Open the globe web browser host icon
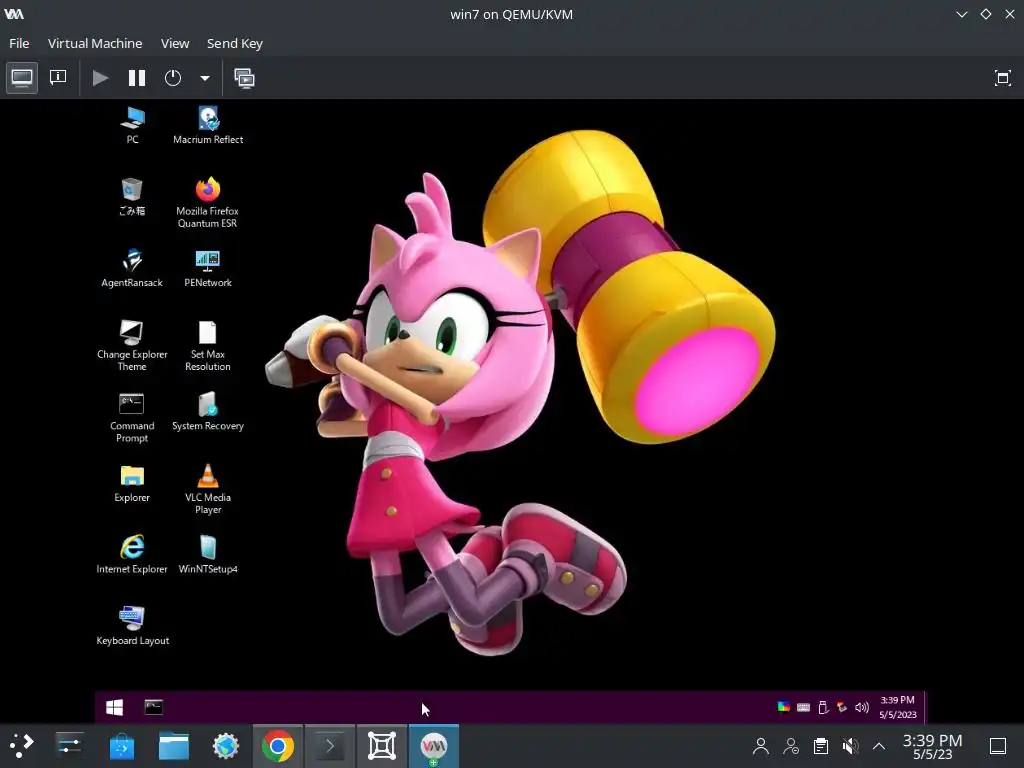This screenshot has width=1024, height=768. click(x=226, y=745)
